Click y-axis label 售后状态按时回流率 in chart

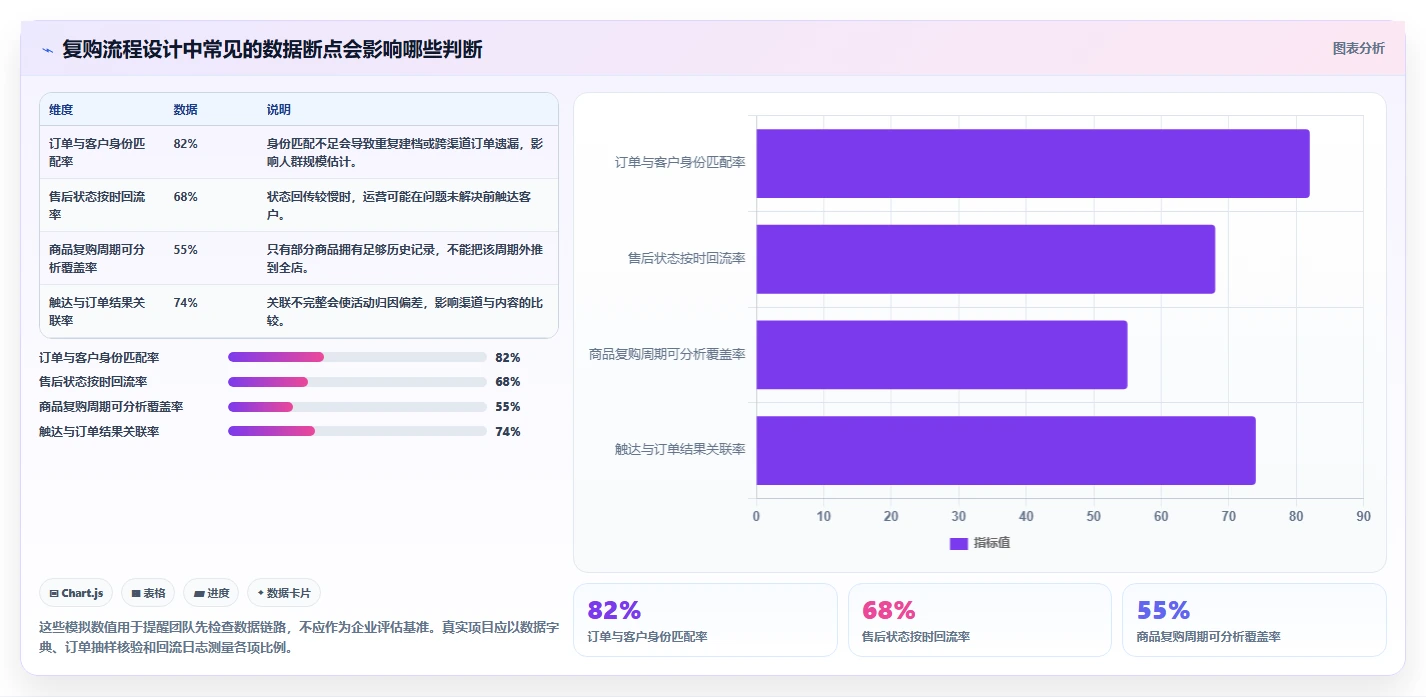686,258
